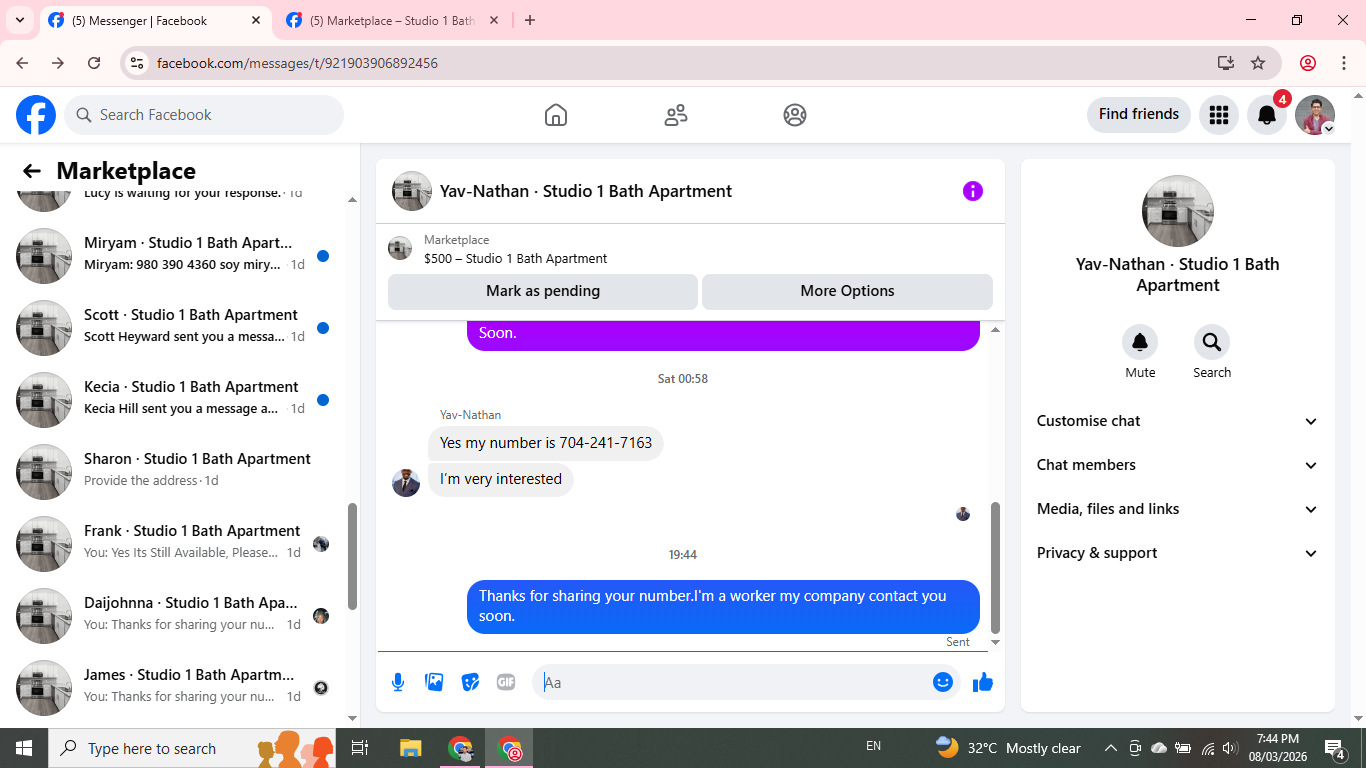The height and width of the screenshot is (768, 1366).
Task: Reload the page in Chrome
Action: [94, 63]
